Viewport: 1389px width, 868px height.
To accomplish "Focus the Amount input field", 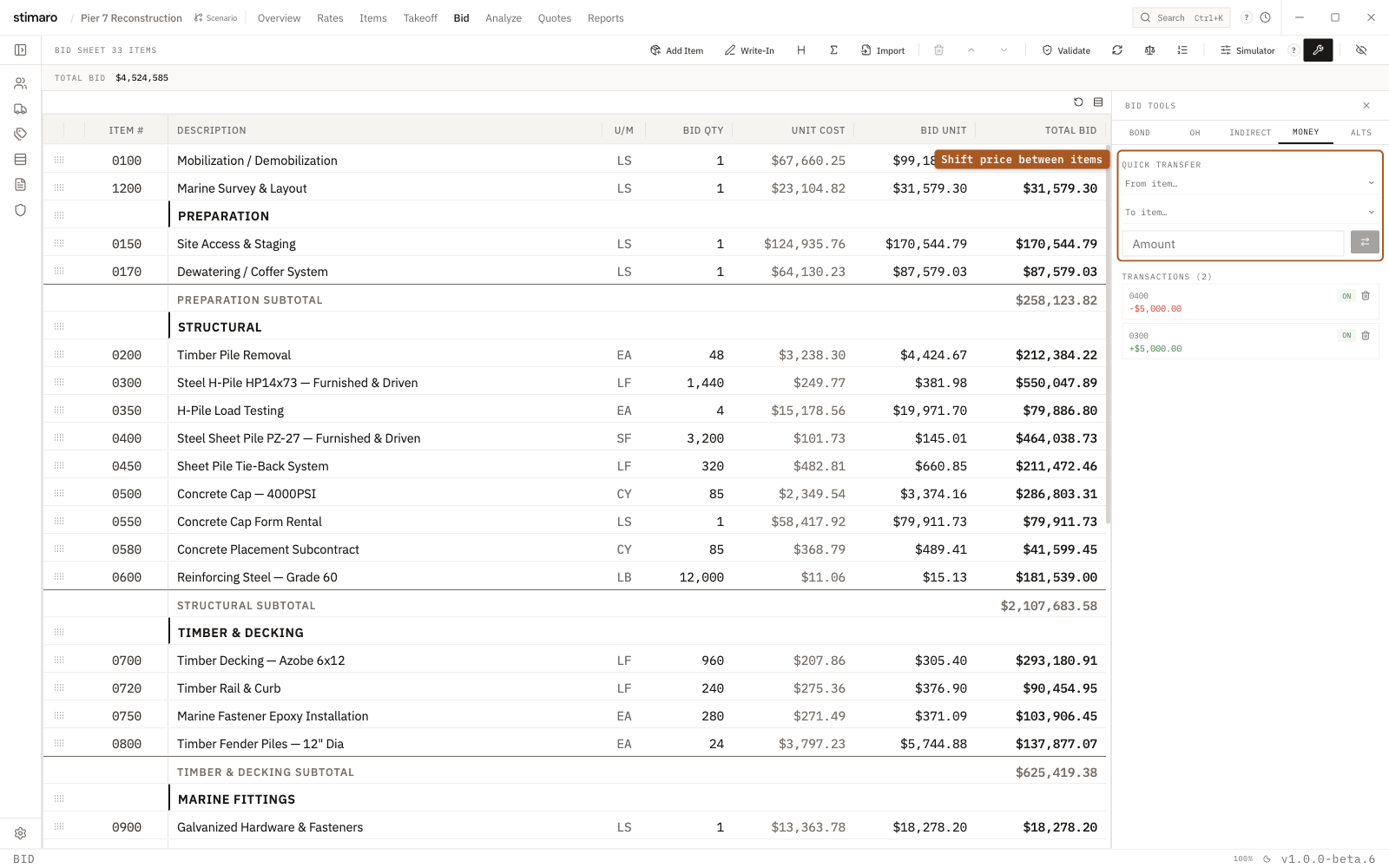I will 1233,244.
